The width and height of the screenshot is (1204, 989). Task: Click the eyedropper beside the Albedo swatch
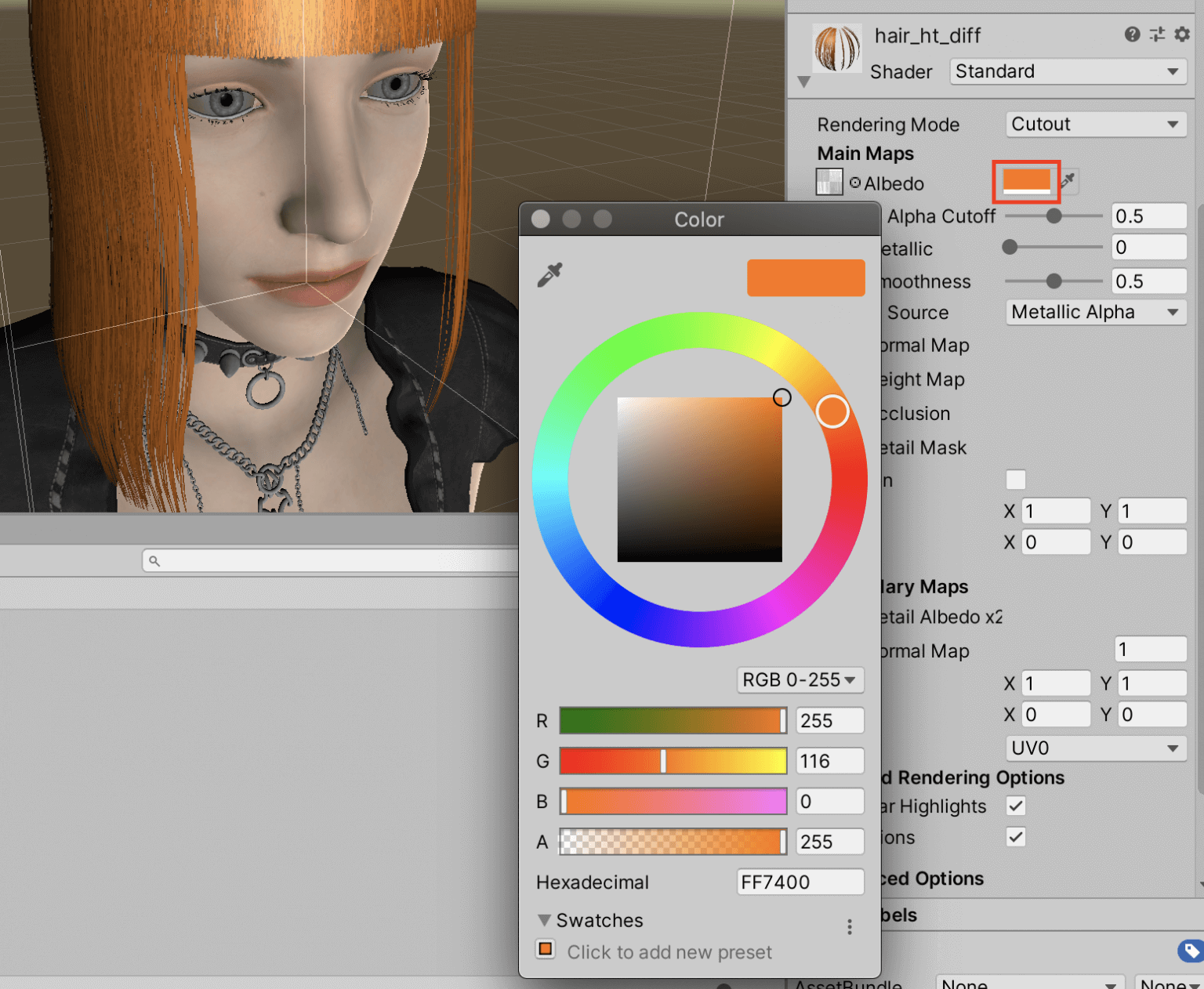pyautogui.click(x=1068, y=182)
